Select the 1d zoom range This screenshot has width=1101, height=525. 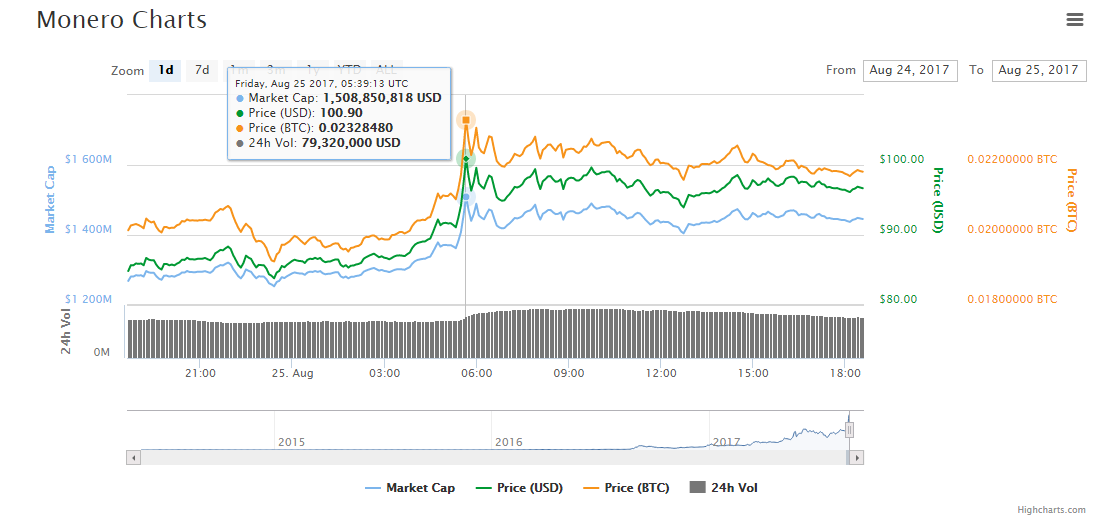[x=166, y=70]
